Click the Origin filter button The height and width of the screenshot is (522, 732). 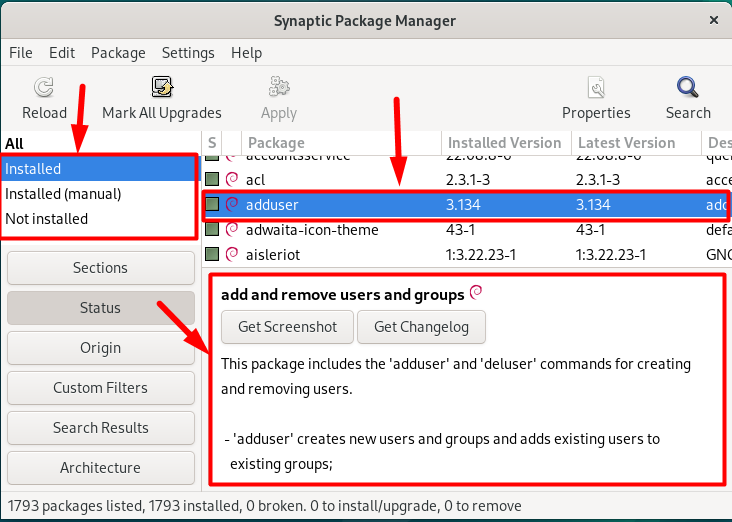pyautogui.click(x=101, y=348)
